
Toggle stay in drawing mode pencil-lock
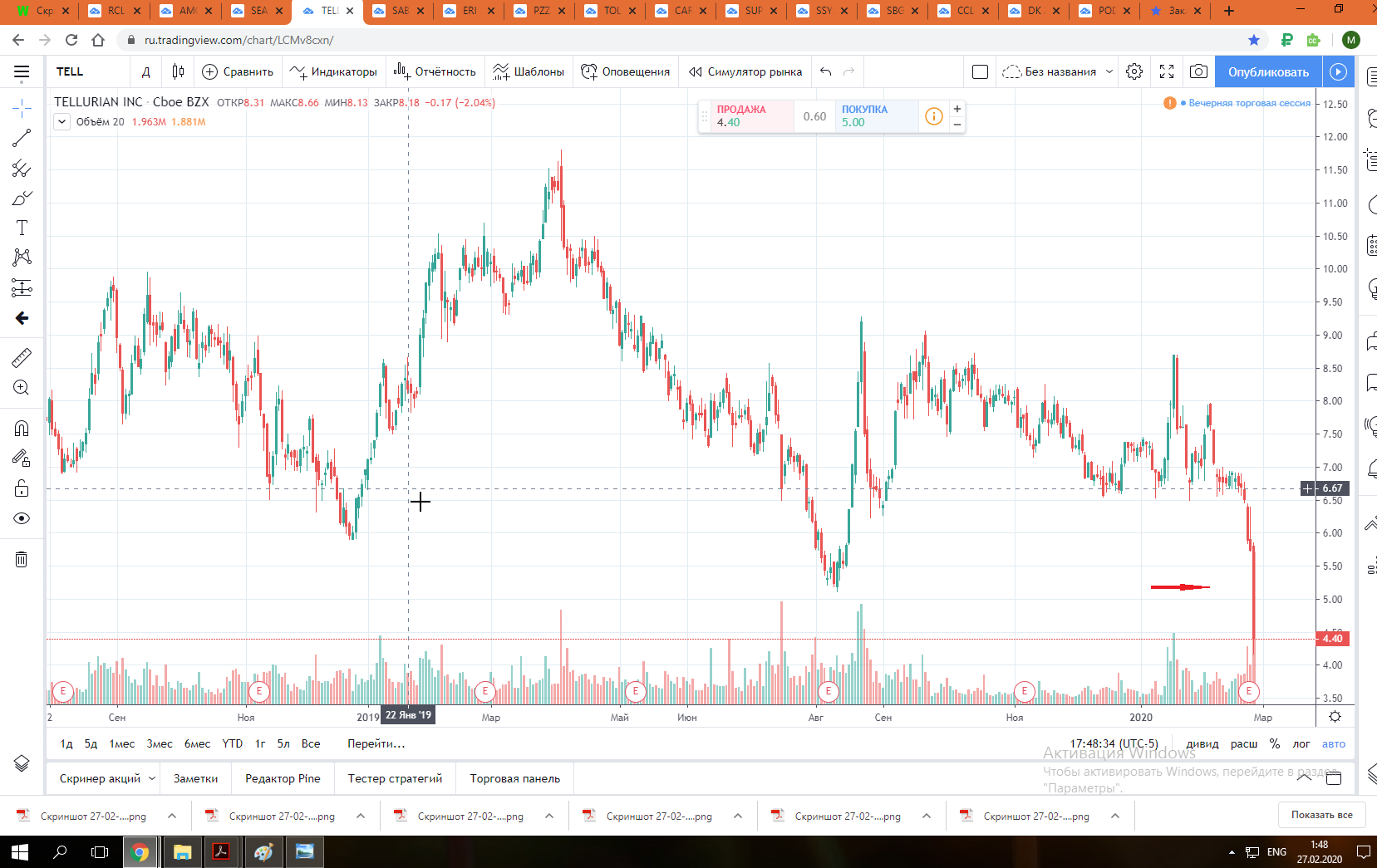tap(22, 458)
